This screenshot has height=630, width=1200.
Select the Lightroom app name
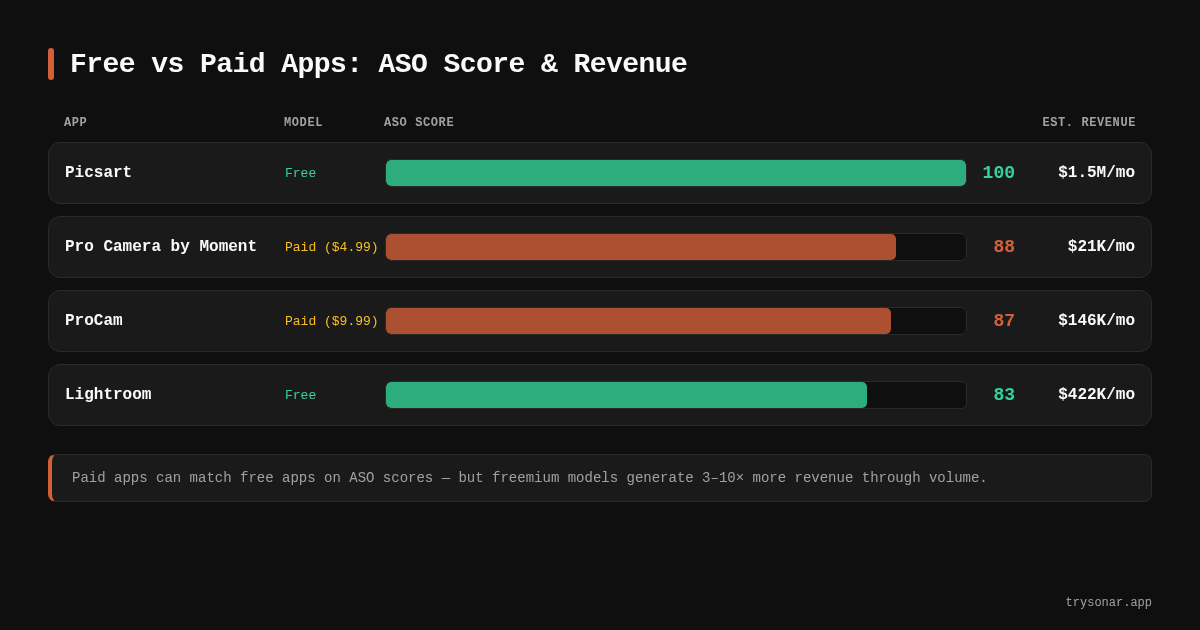pos(108,395)
